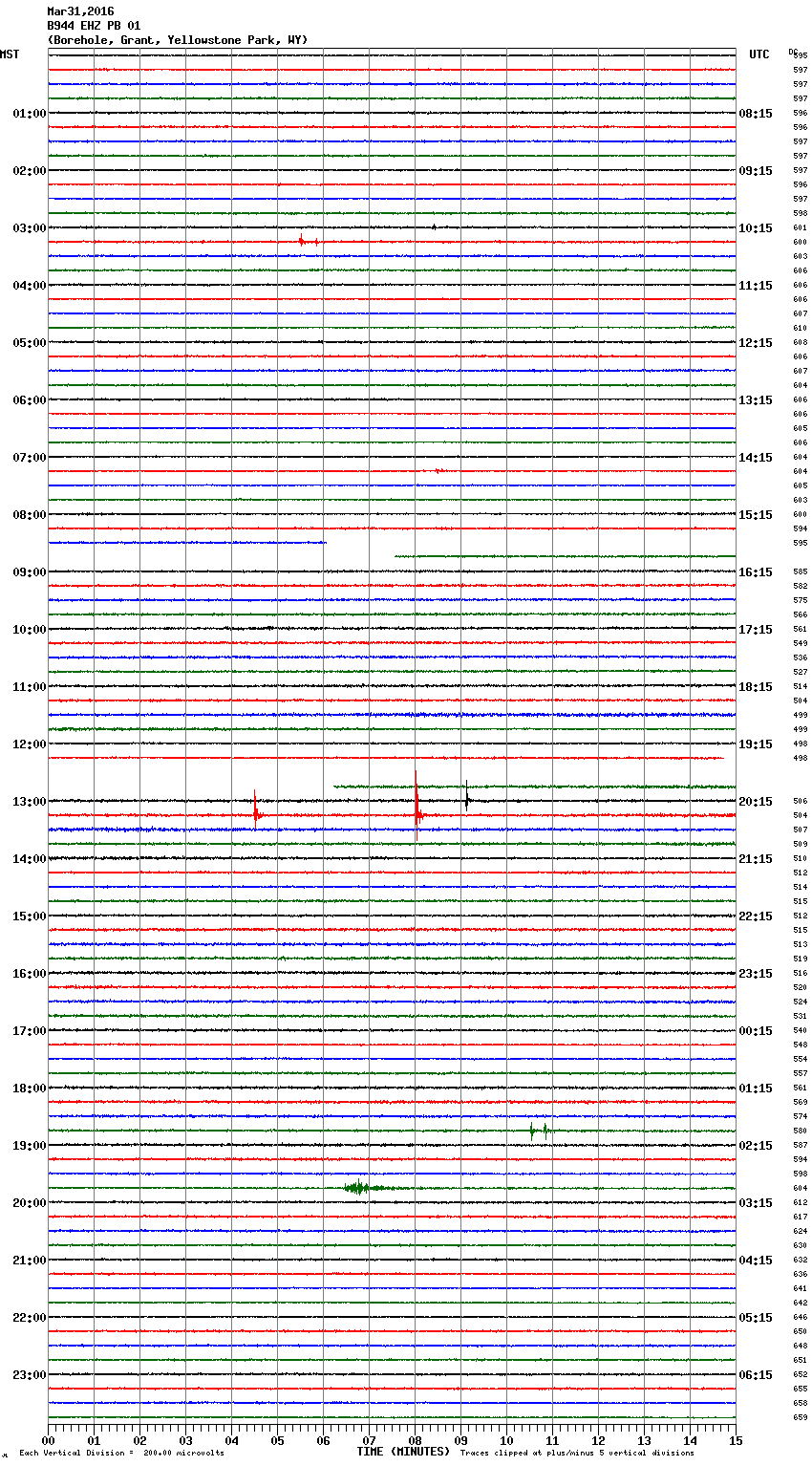The width and height of the screenshot is (812, 1466).
Task: Click the UTC time label '16:15'
Action: click(756, 572)
